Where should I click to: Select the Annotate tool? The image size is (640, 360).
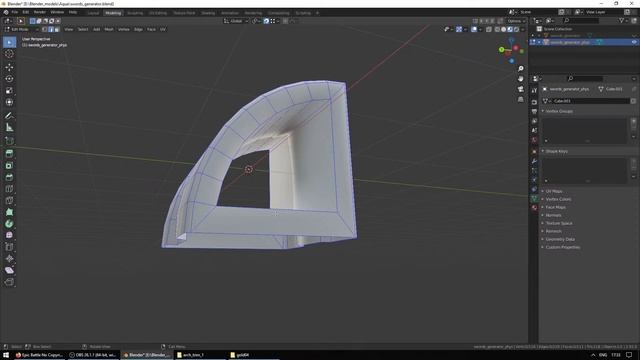click(x=9, y=116)
